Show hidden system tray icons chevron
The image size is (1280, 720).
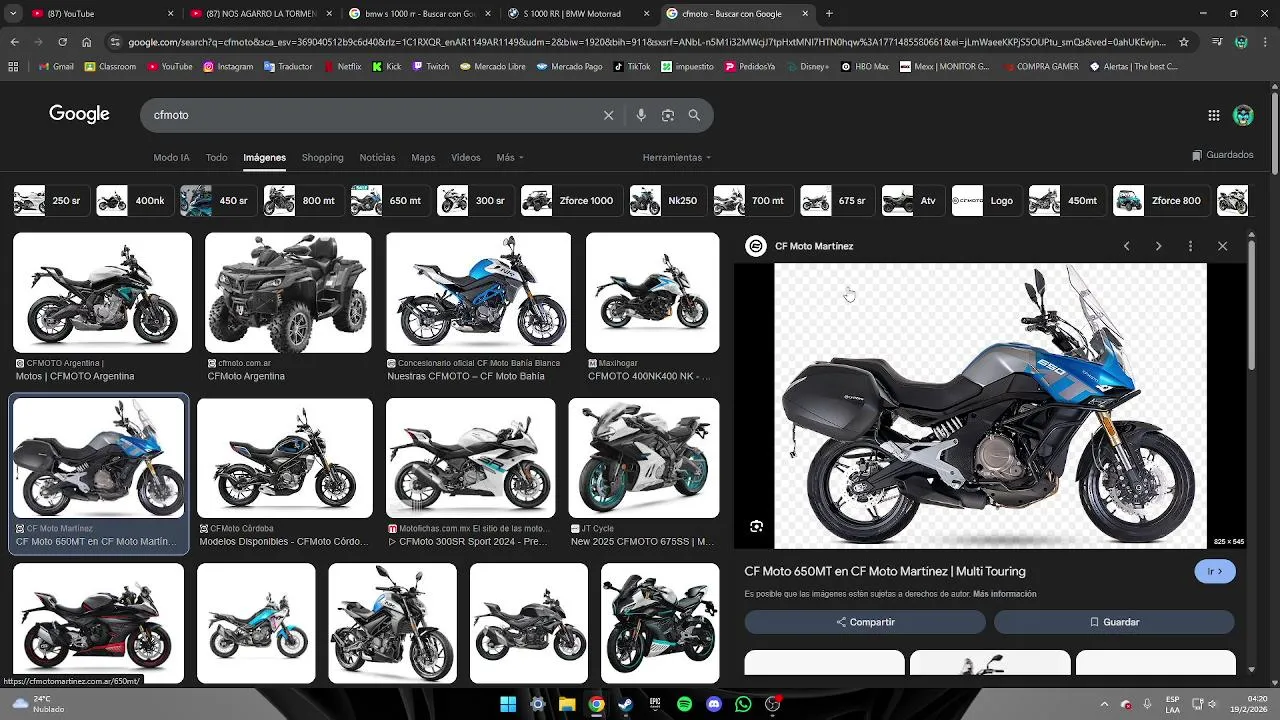[x=1104, y=704]
